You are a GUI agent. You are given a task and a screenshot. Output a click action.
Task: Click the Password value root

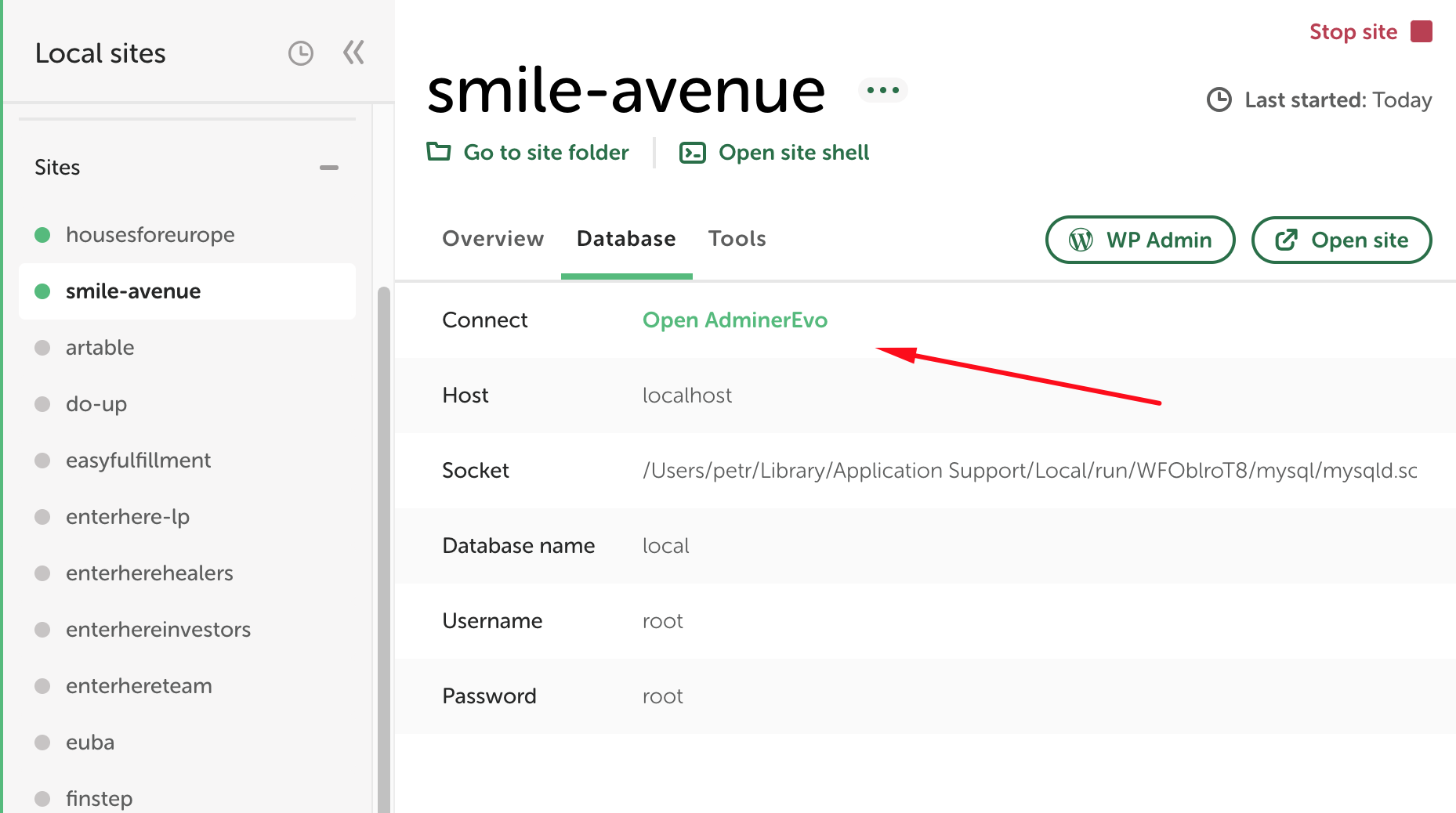[x=663, y=696]
